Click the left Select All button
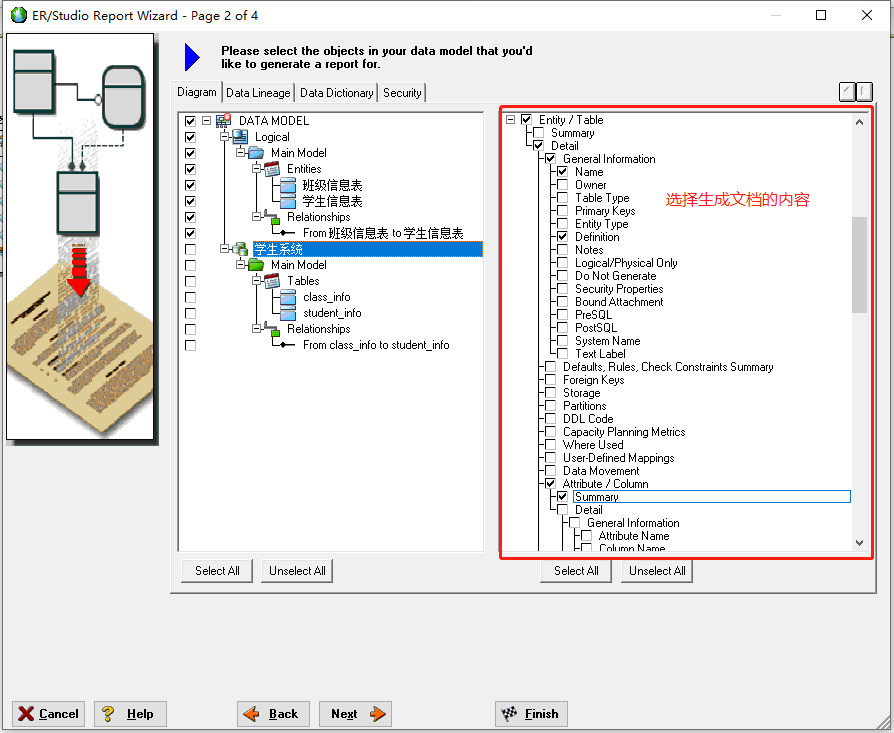 point(217,571)
